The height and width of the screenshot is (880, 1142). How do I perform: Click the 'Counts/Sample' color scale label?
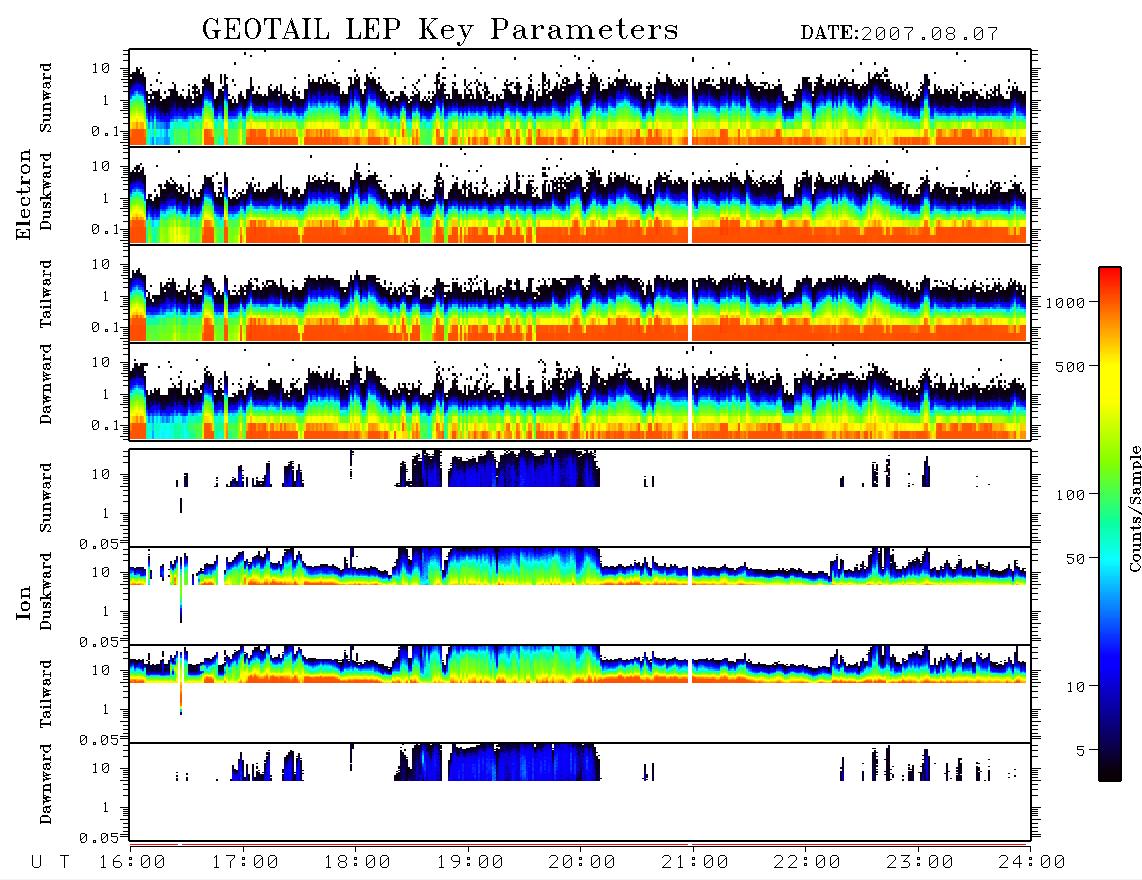pyautogui.click(x=1134, y=508)
